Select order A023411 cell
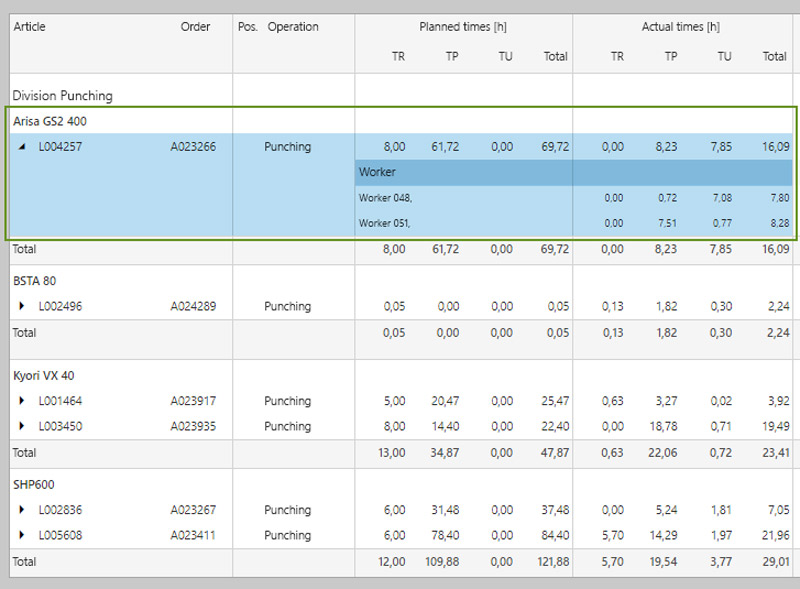800x589 pixels. pos(193,535)
